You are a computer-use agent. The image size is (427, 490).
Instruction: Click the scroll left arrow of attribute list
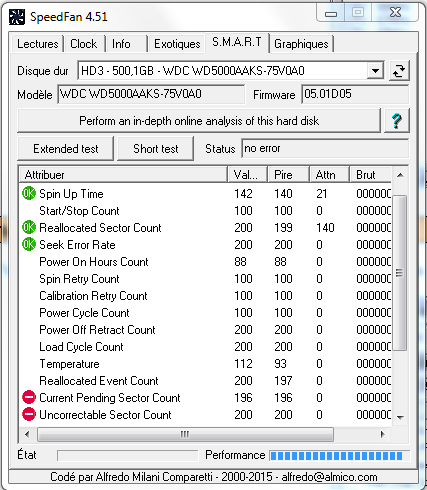[x=27, y=434]
